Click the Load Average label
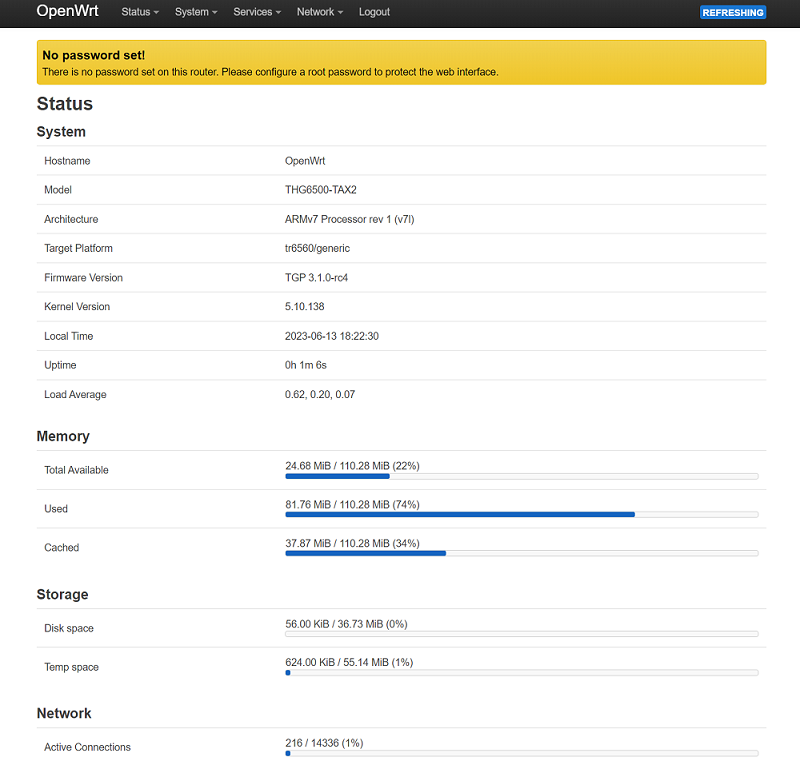This screenshot has width=800, height=773. [x=75, y=394]
